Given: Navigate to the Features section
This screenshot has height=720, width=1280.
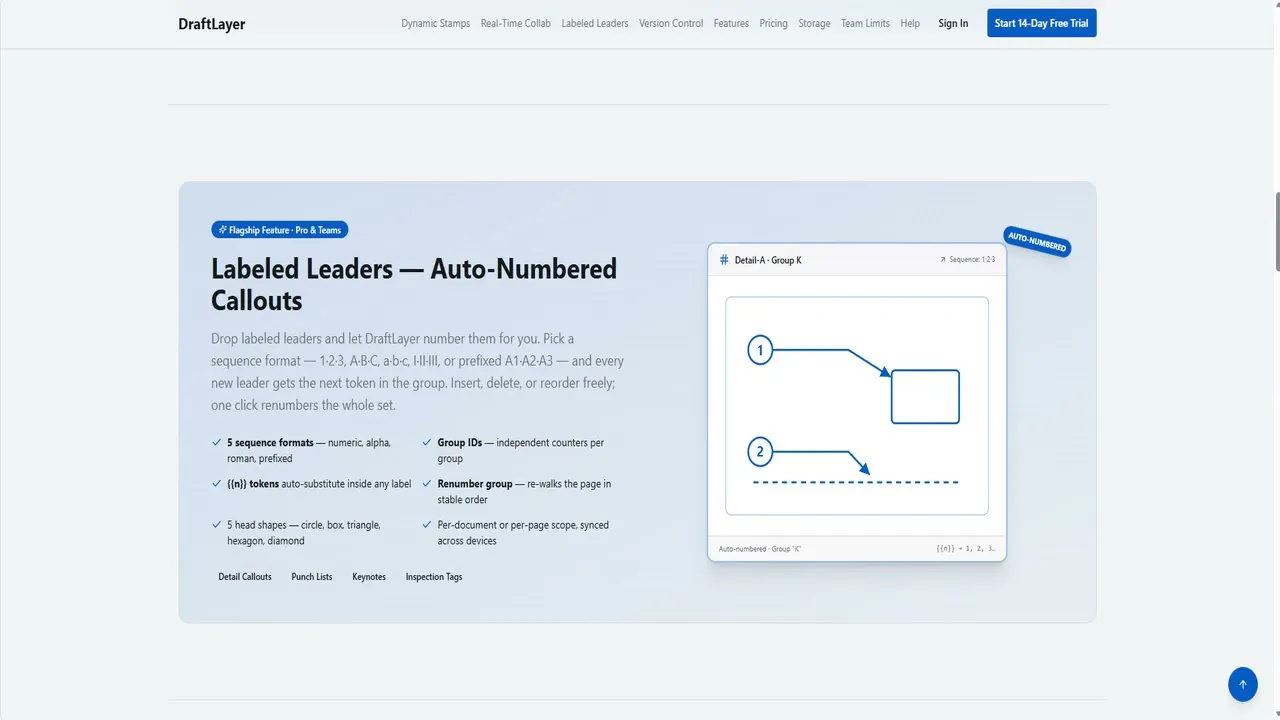Looking at the screenshot, I should click(x=731, y=23).
